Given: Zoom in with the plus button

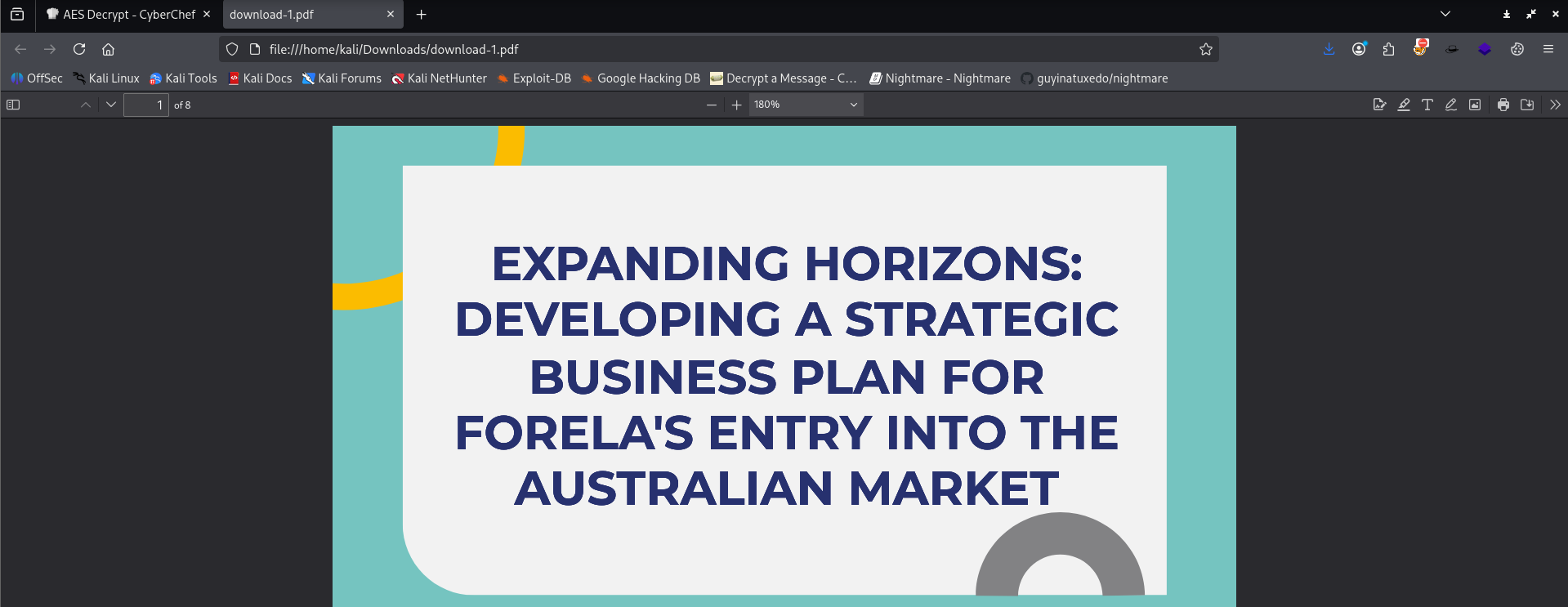Looking at the screenshot, I should [736, 105].
